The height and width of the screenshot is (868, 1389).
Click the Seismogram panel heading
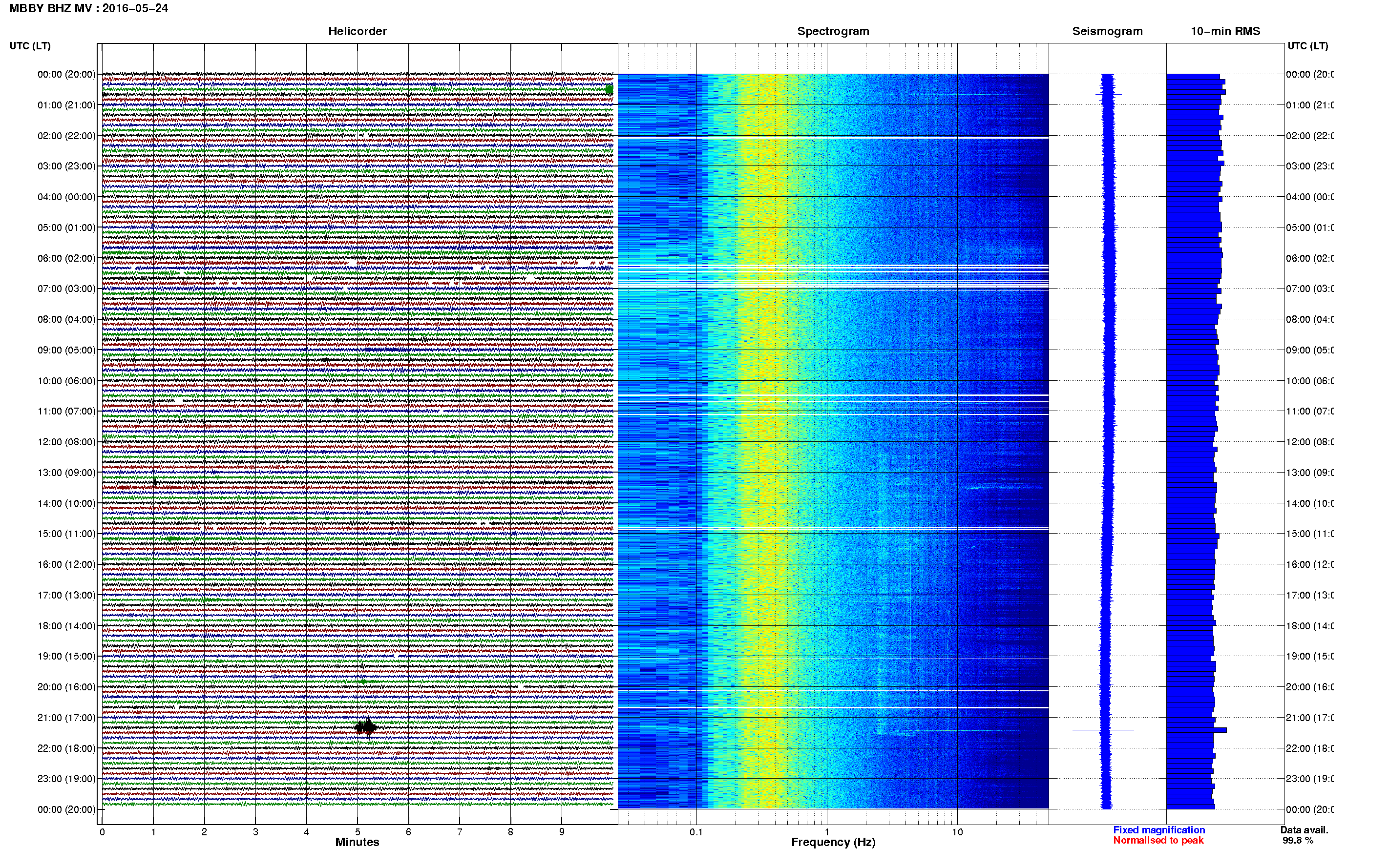(1107, 31)
